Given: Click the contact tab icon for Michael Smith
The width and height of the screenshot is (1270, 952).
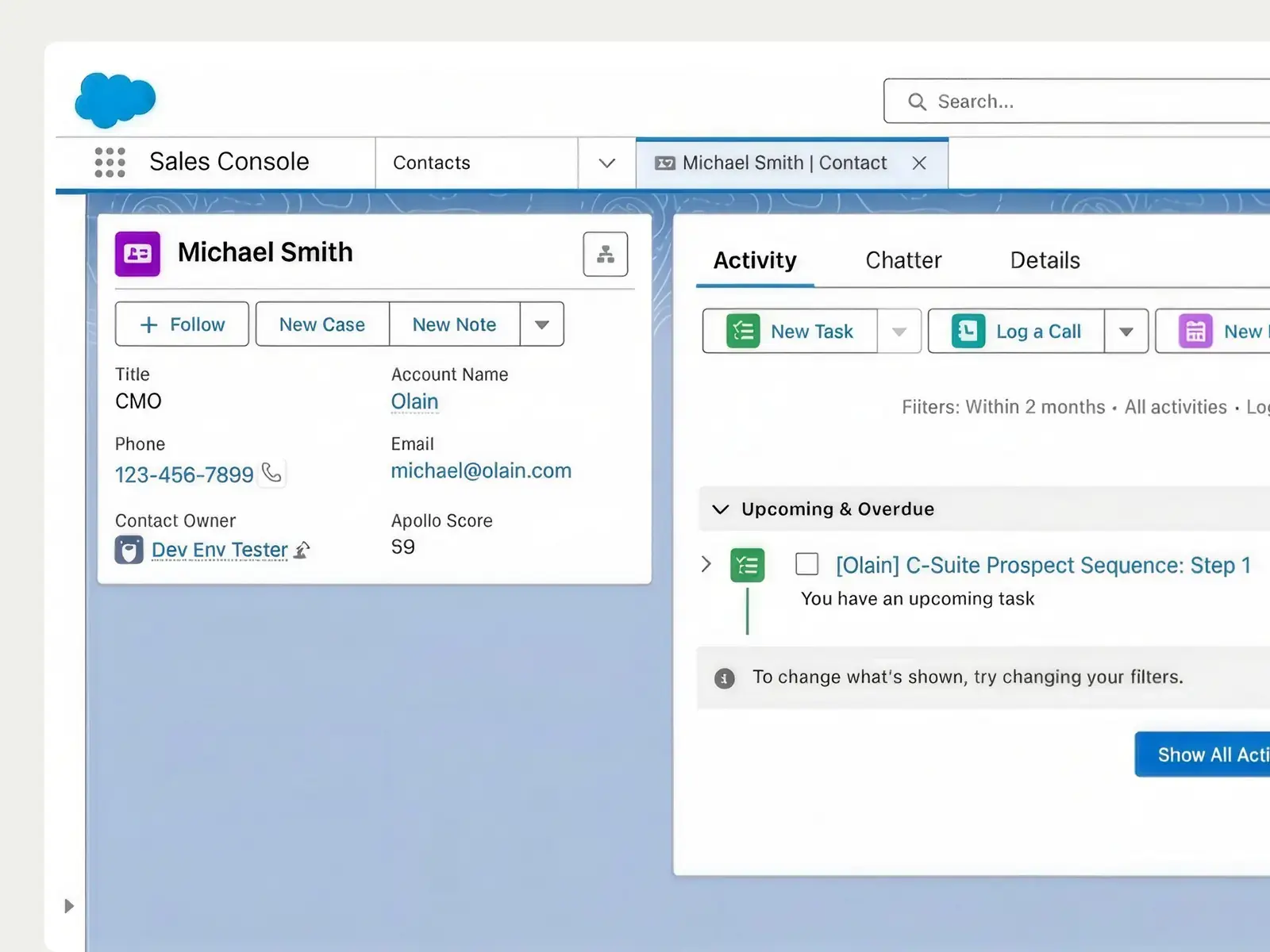Looking at the screenshot, I should click(x=665, y=163).
